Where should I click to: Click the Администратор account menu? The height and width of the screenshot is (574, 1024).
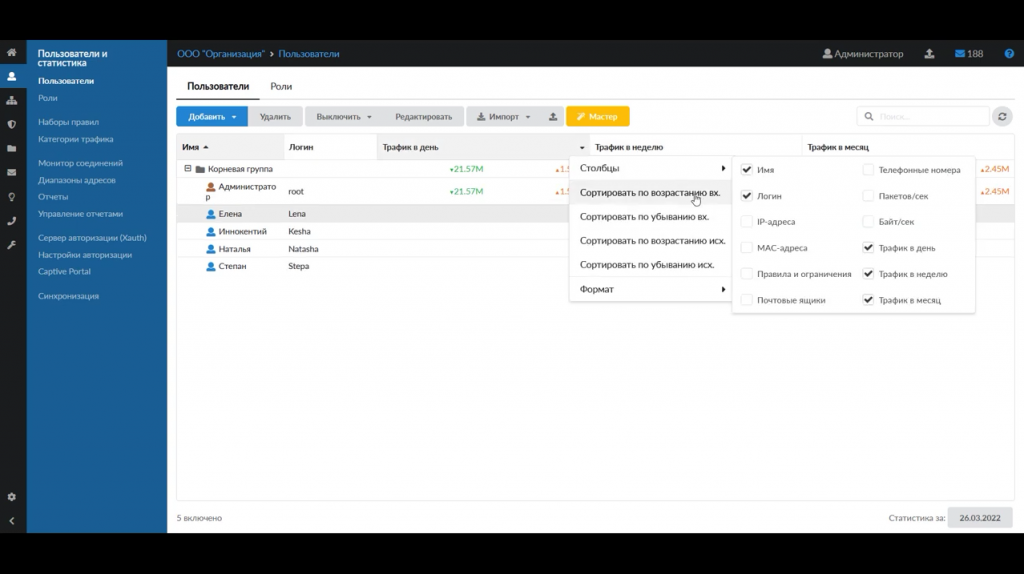pos(863,54)
